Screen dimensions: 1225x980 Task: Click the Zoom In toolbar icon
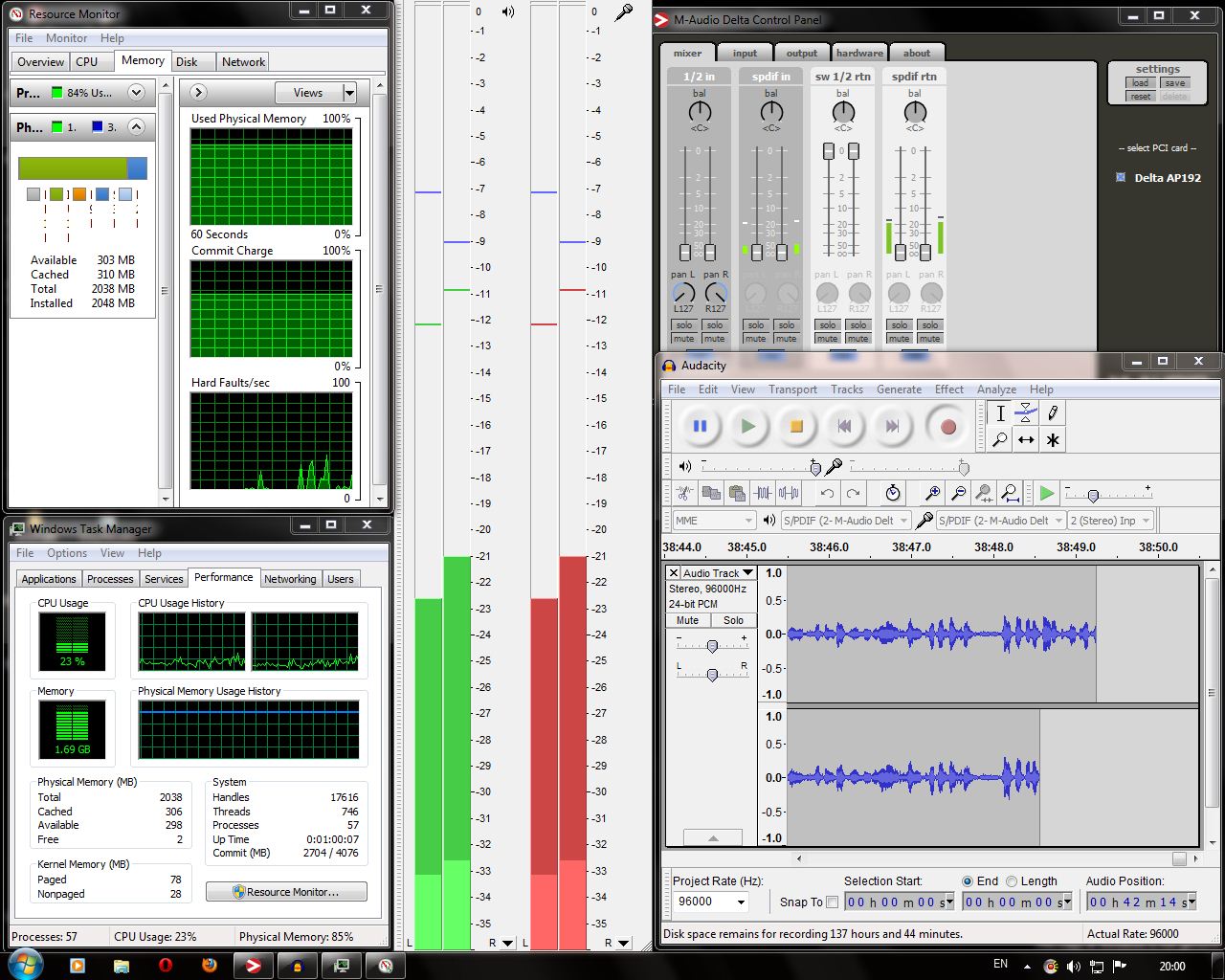[x=932, y=493]
